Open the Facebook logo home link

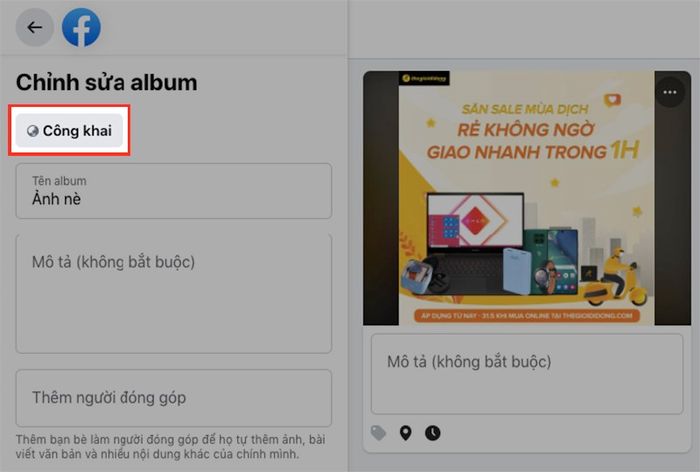coord(81,27)
